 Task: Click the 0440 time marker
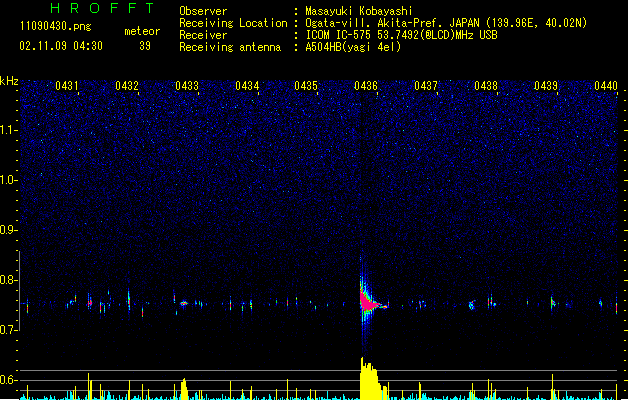[x=606, y=86]
